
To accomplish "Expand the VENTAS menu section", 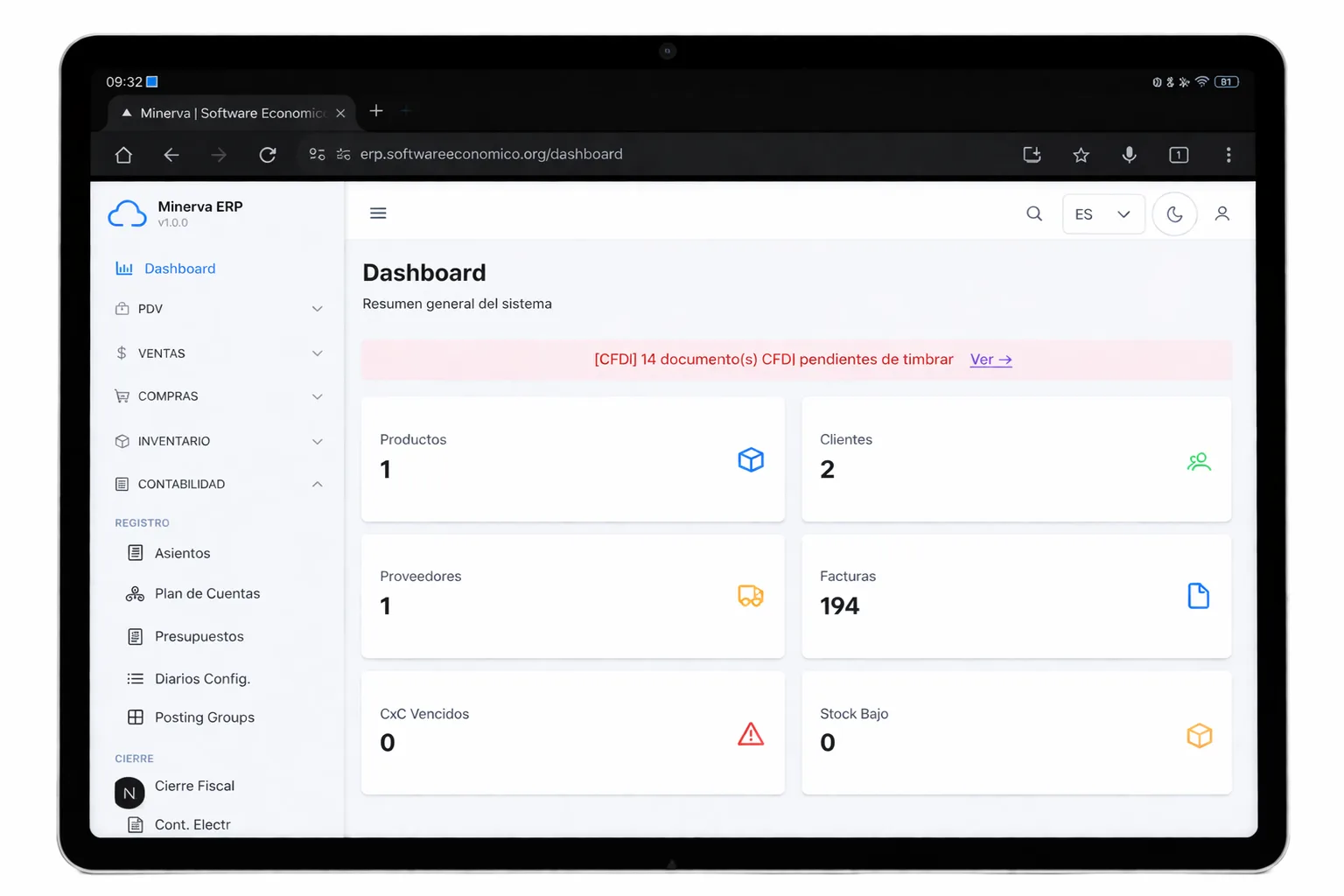I will pyautogui.click(x=219, y=353).
